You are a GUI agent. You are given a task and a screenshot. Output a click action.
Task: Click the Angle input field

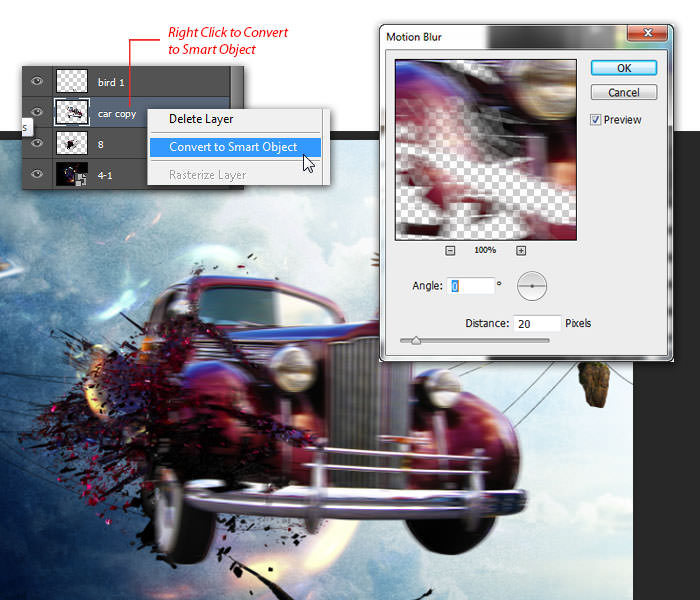[x=471, y=286]
